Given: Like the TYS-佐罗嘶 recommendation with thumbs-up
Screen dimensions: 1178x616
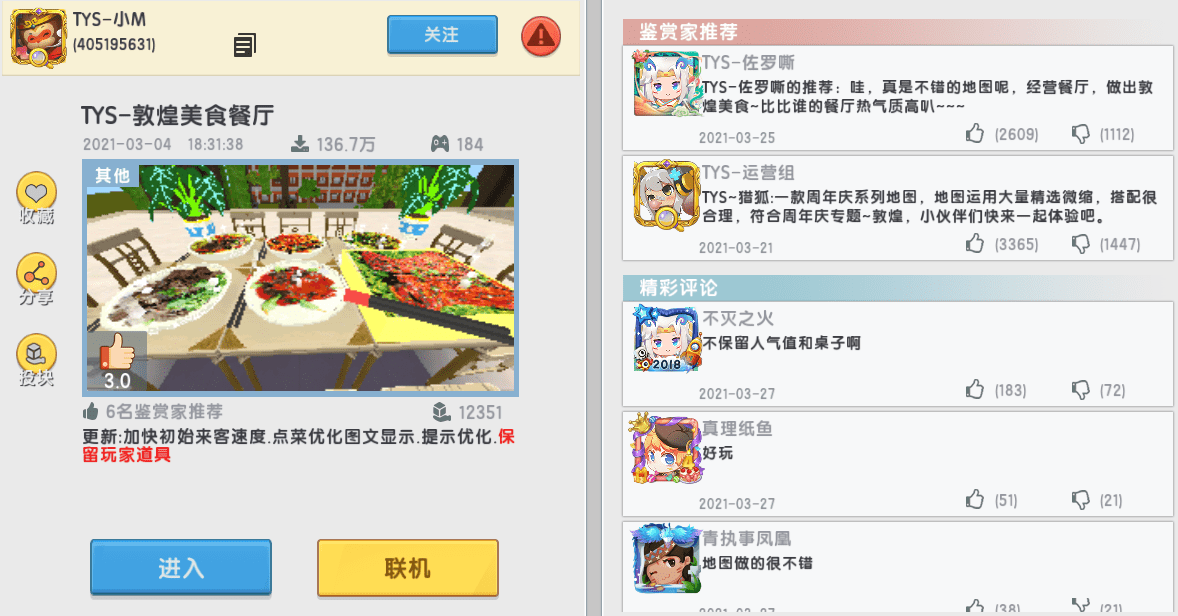Looking at the screenshot, I should tap(974, 134).
